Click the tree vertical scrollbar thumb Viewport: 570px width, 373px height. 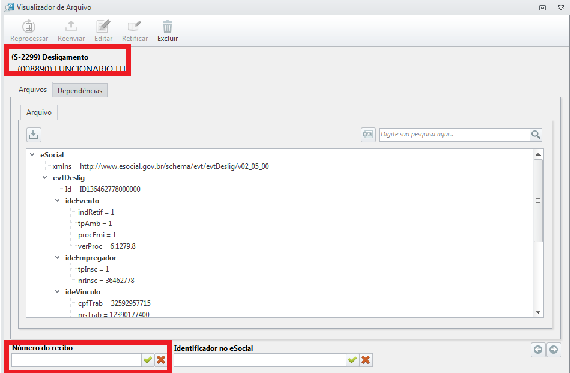[538, 200]
